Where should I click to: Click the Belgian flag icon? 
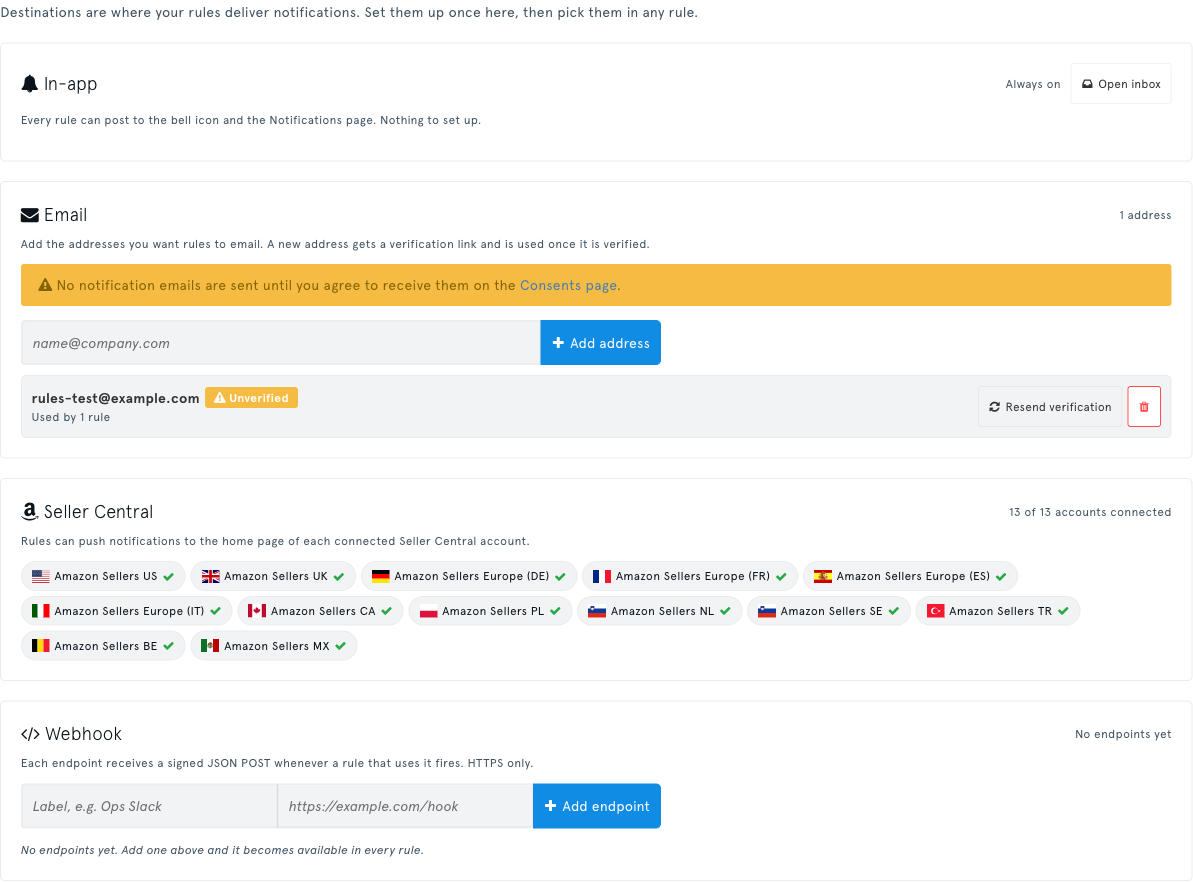[40, 646]
